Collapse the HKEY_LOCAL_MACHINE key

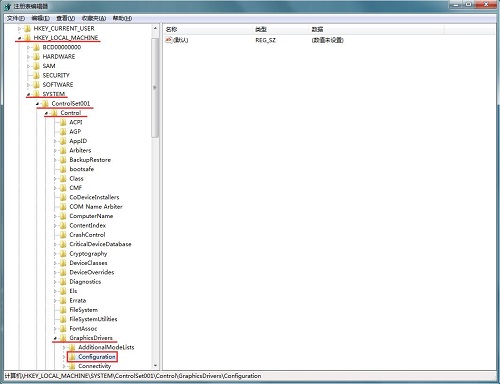pyautogui.click(x=20, y=38)
